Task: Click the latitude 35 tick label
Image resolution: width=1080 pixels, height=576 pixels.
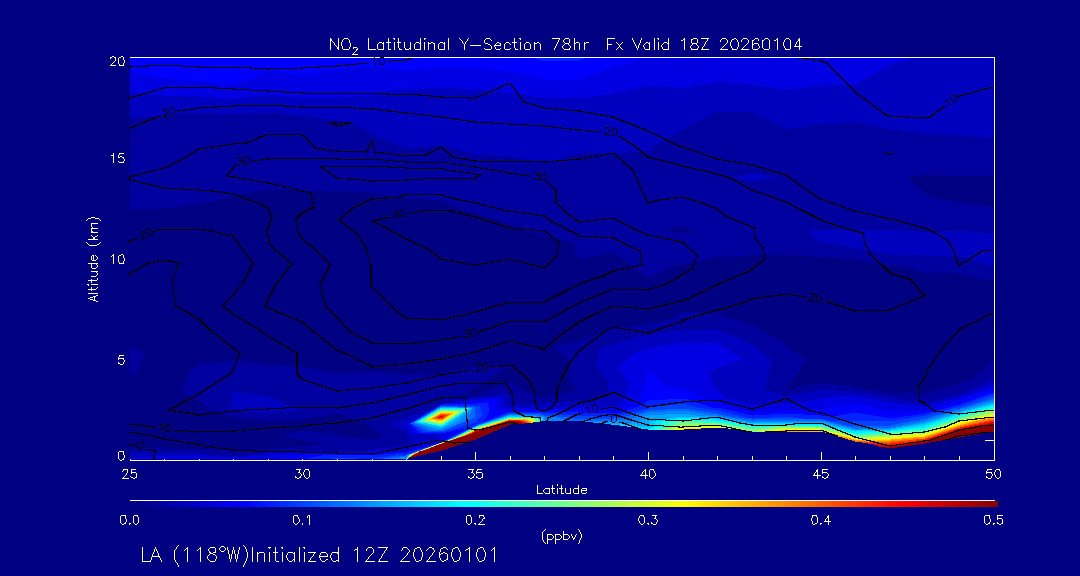Action: tap(475, 473)
